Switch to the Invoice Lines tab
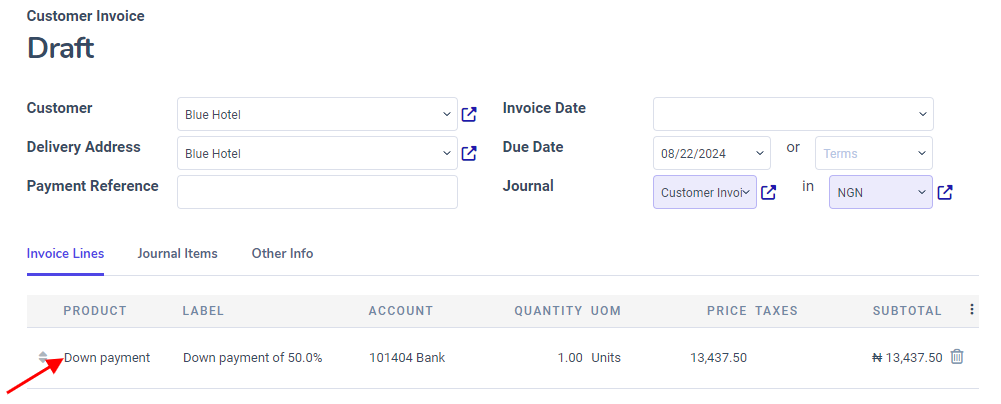This screenshot has height=404, width=1001. 65,253
